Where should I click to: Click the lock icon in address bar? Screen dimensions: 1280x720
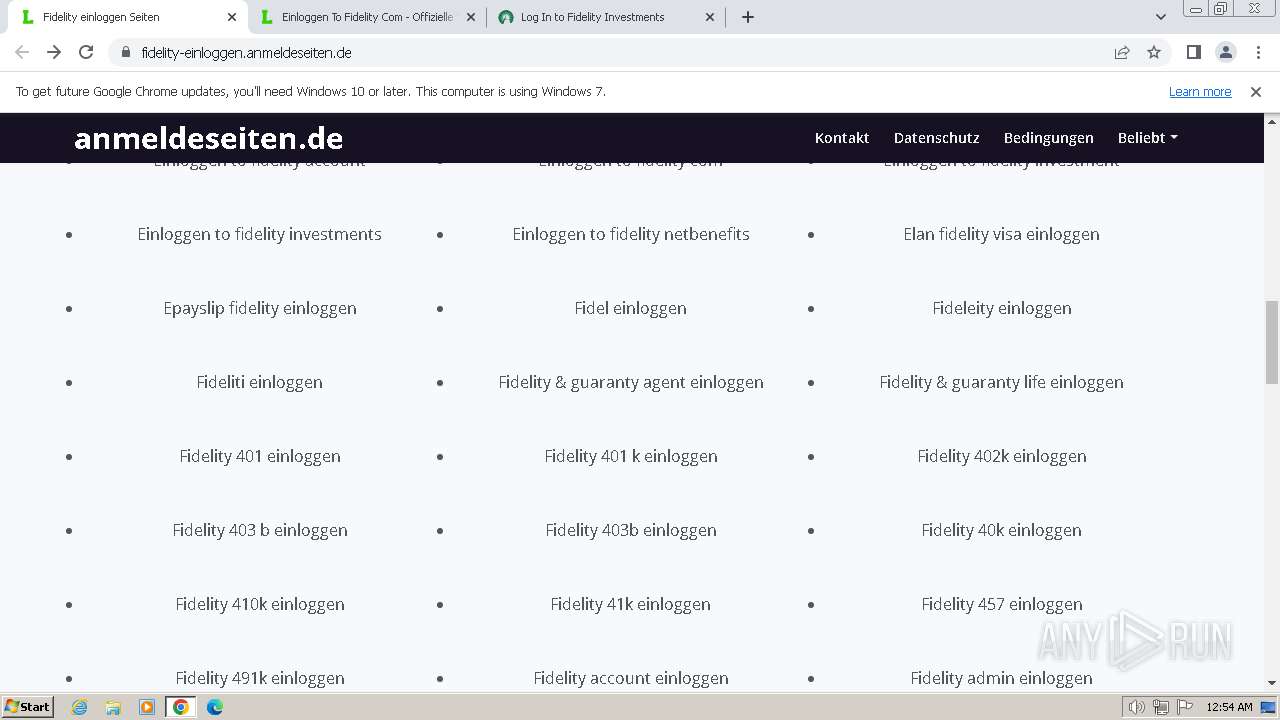pyautogui.click(x=126, y=53)
